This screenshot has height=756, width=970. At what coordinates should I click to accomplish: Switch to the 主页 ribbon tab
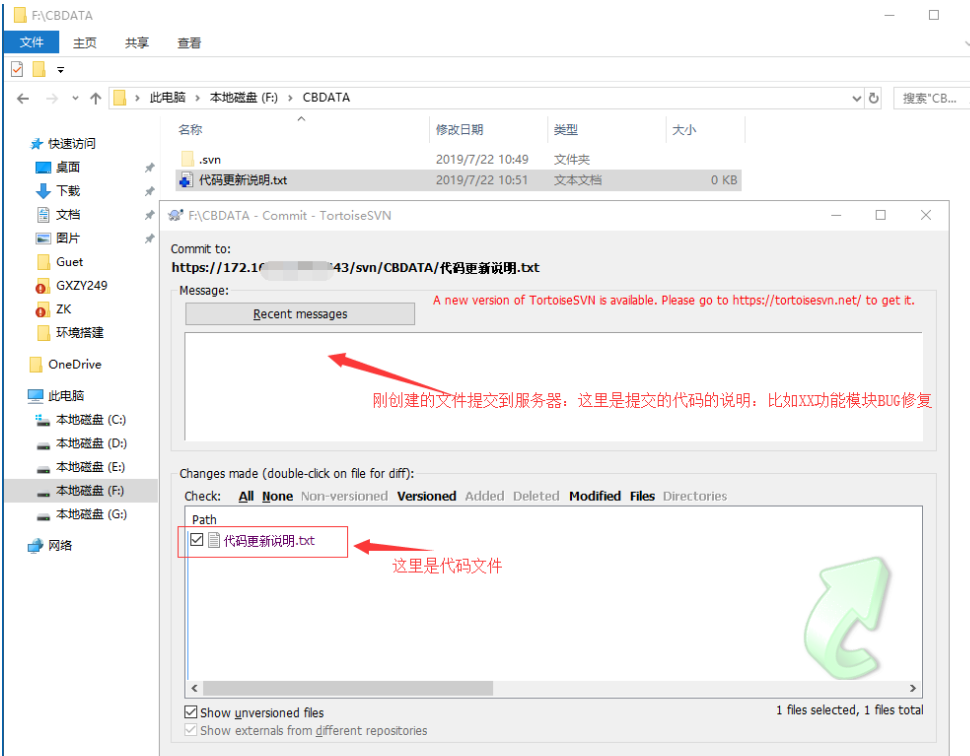pyautogui.click(x=85, y=43)
